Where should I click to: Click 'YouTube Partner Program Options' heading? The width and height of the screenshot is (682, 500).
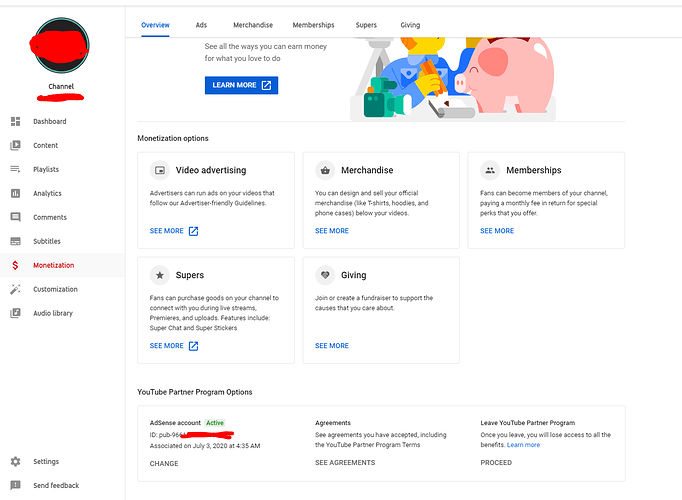pyautogui.click(x=195, y=392)
